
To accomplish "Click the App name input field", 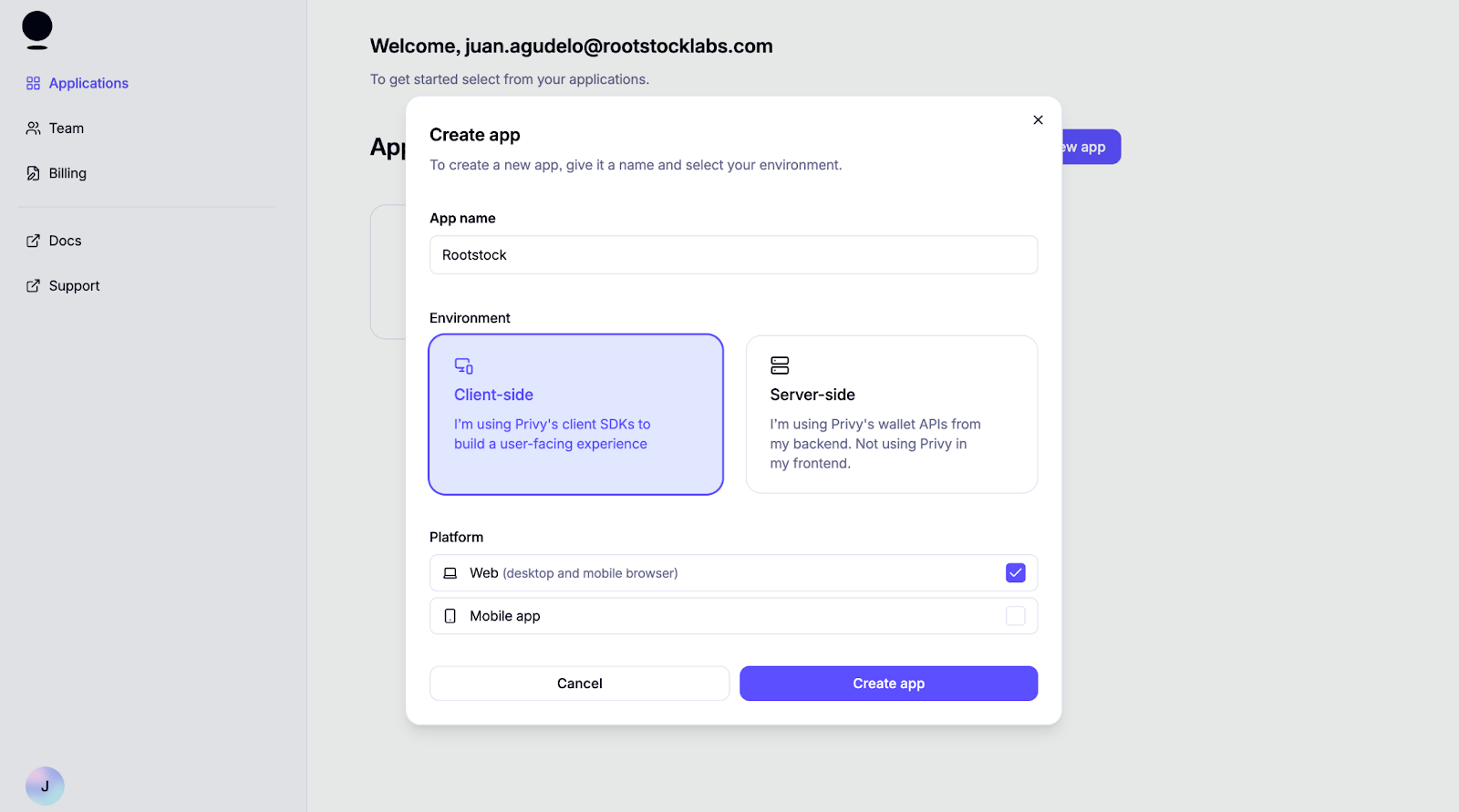I will [x=732, y=255].
